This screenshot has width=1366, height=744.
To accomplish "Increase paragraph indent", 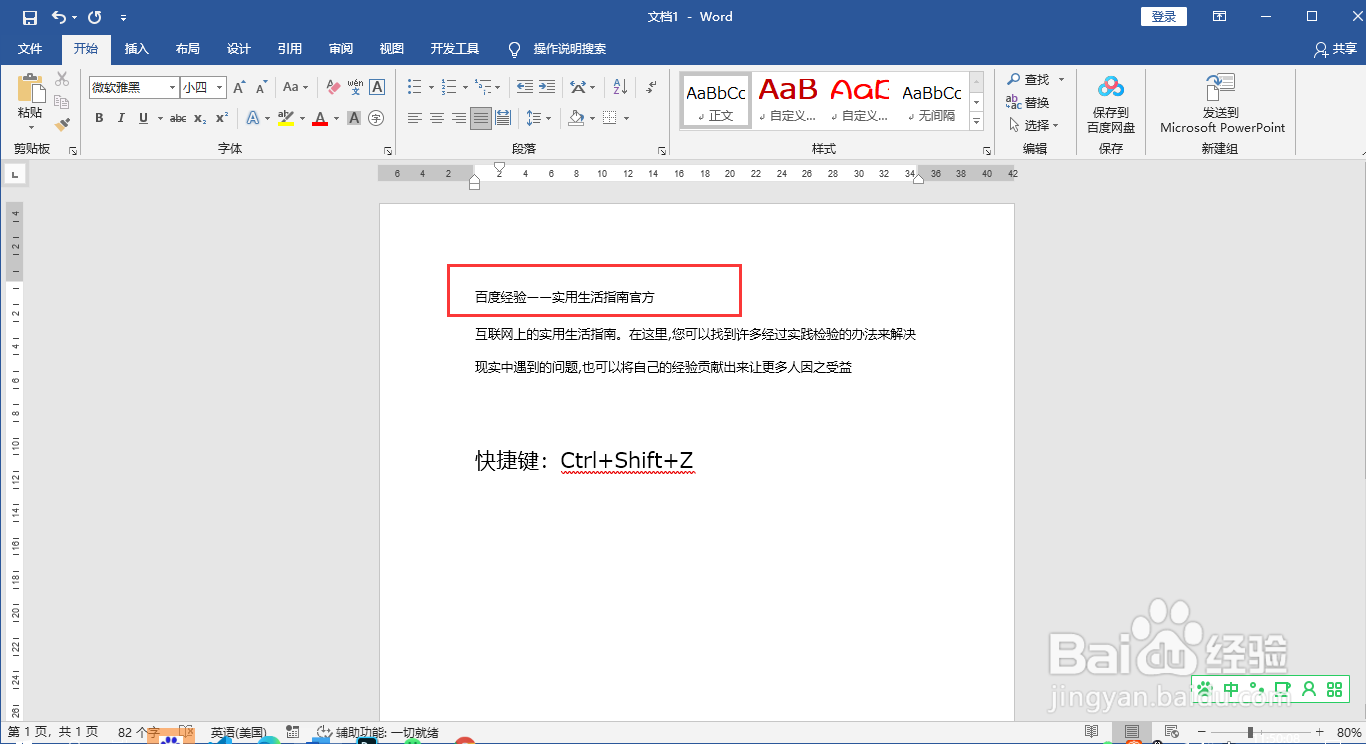I will tap(546, 88).
